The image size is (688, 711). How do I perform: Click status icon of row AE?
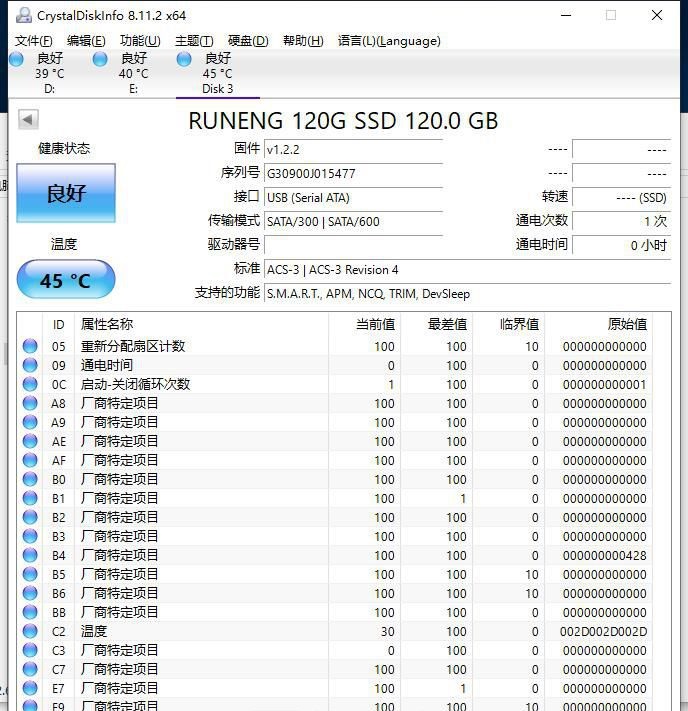pyautogui.click(x=30, y=441)
